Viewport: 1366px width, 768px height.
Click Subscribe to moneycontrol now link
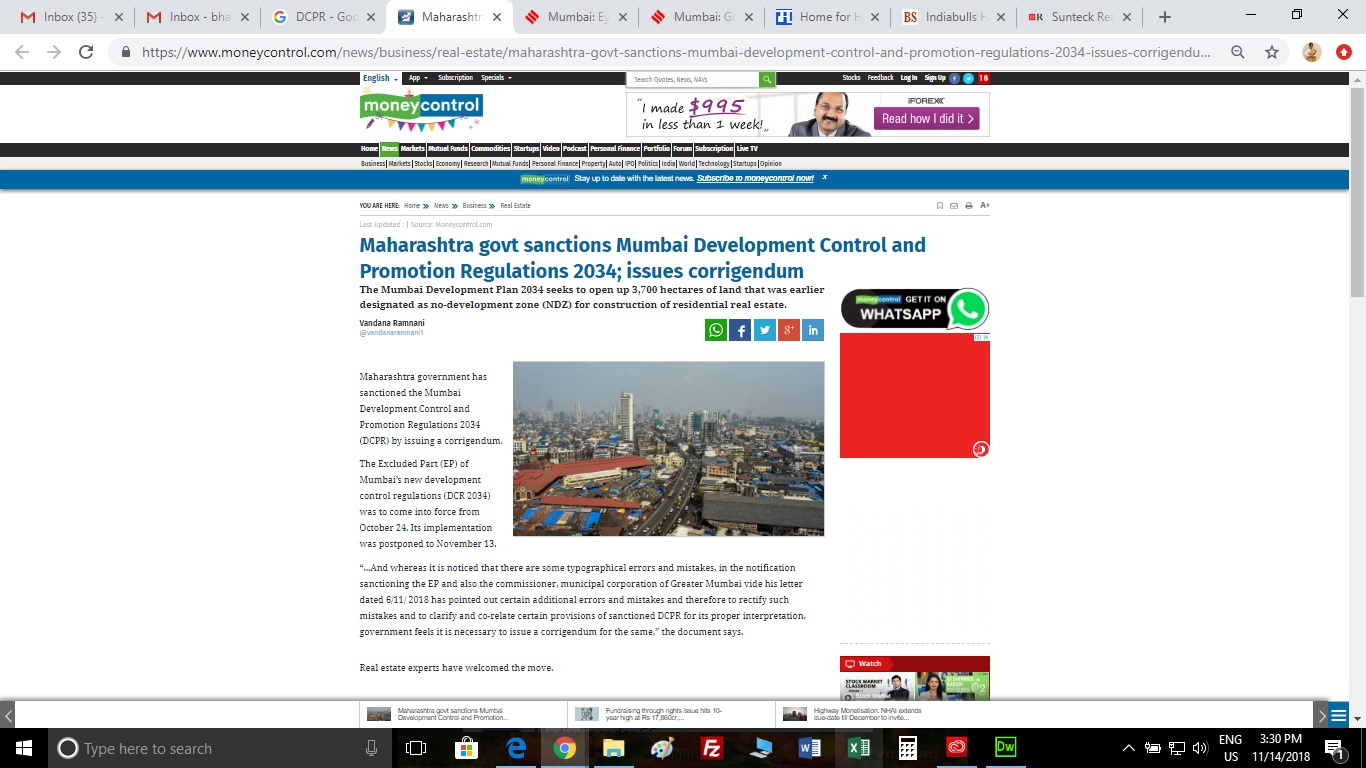(x=755, y=178)
